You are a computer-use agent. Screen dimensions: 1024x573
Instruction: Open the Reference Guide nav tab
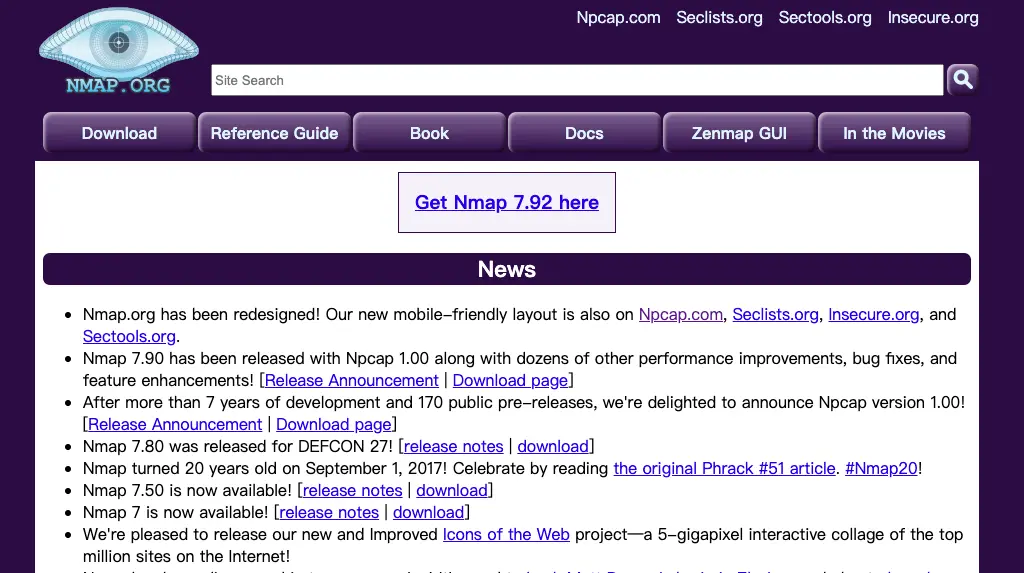click(x=274, y=133)
